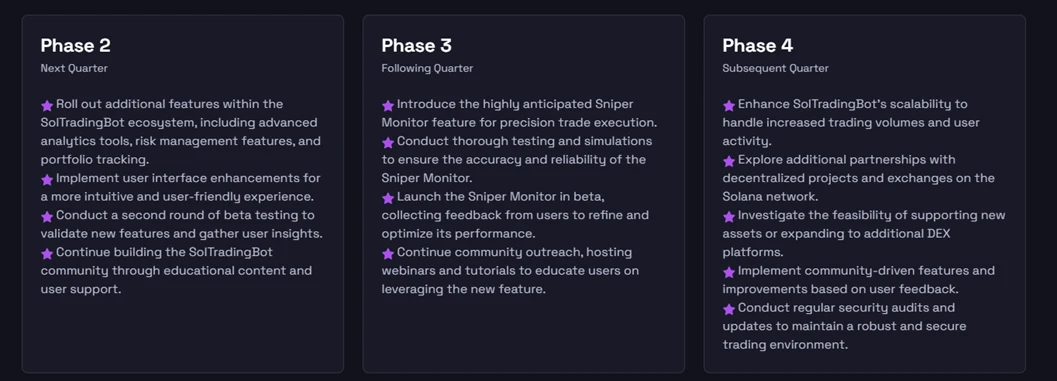Select the 'Following Quarter' subtitle text

click(427, 68)
